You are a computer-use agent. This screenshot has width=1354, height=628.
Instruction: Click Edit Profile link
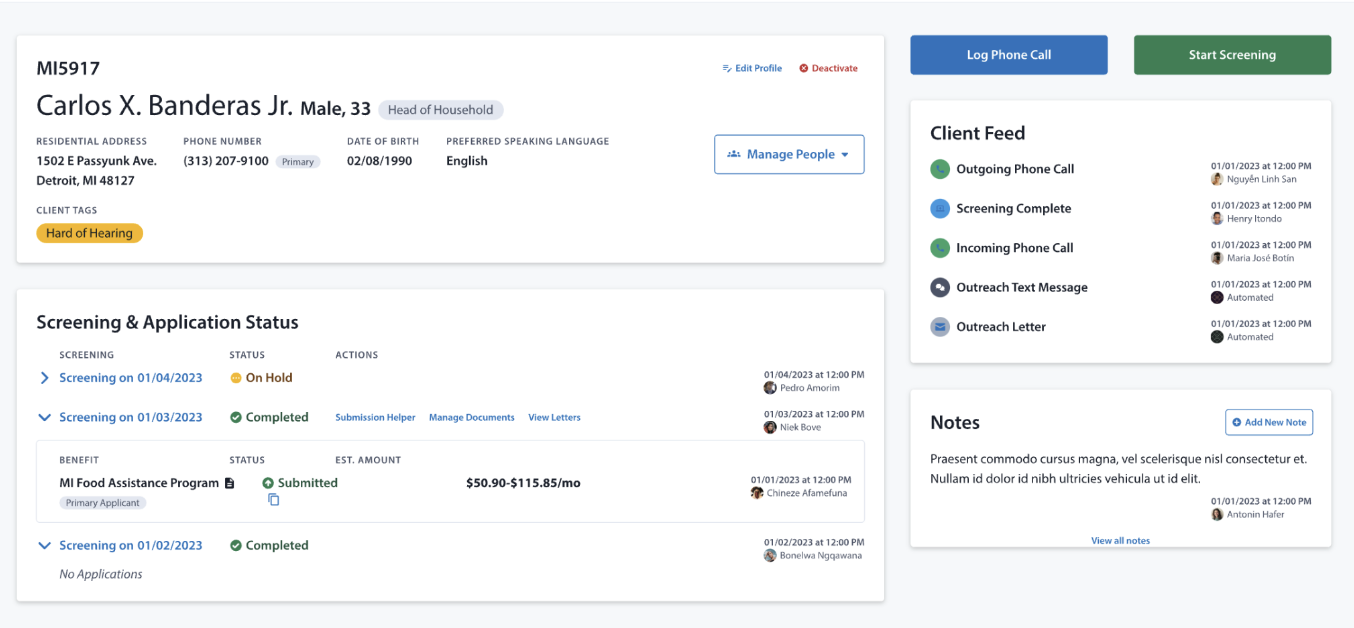coord(752,68)
